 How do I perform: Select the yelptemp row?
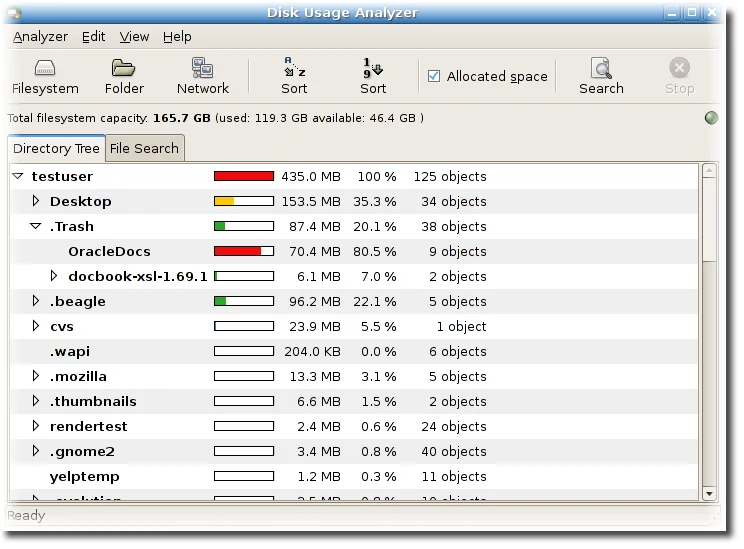point(354,476)
